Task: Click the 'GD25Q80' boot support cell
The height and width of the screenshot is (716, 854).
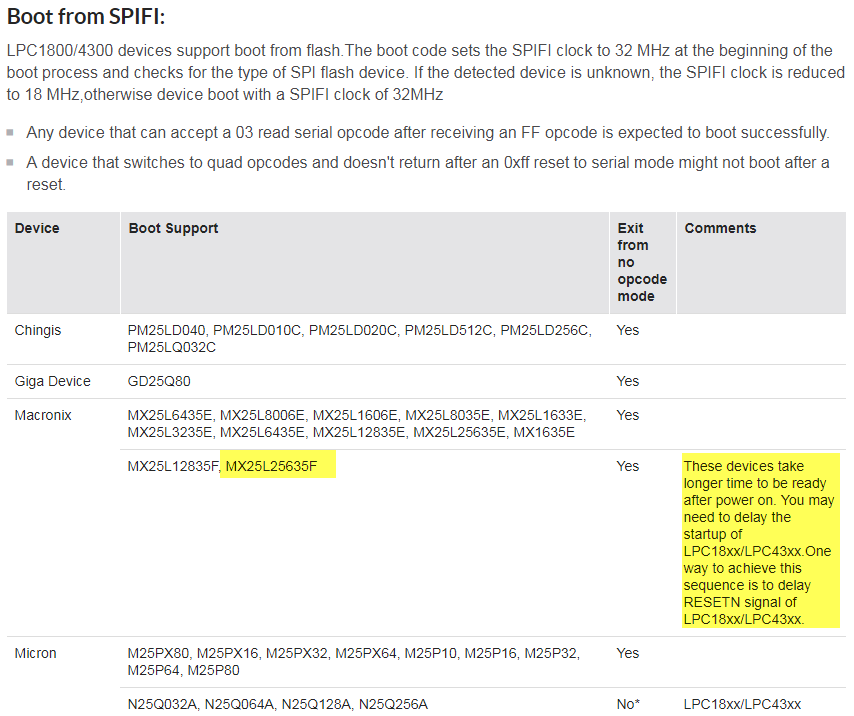Action: [x=159, y=381]
